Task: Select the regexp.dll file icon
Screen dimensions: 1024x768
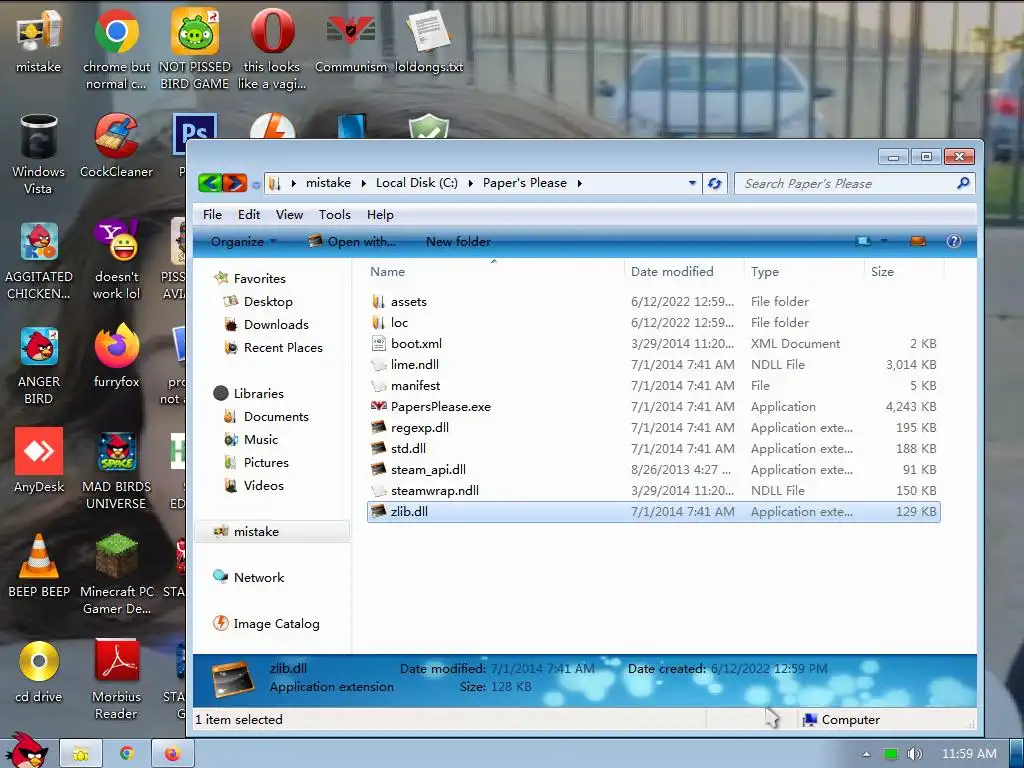Action: click(x=379, y=427)
